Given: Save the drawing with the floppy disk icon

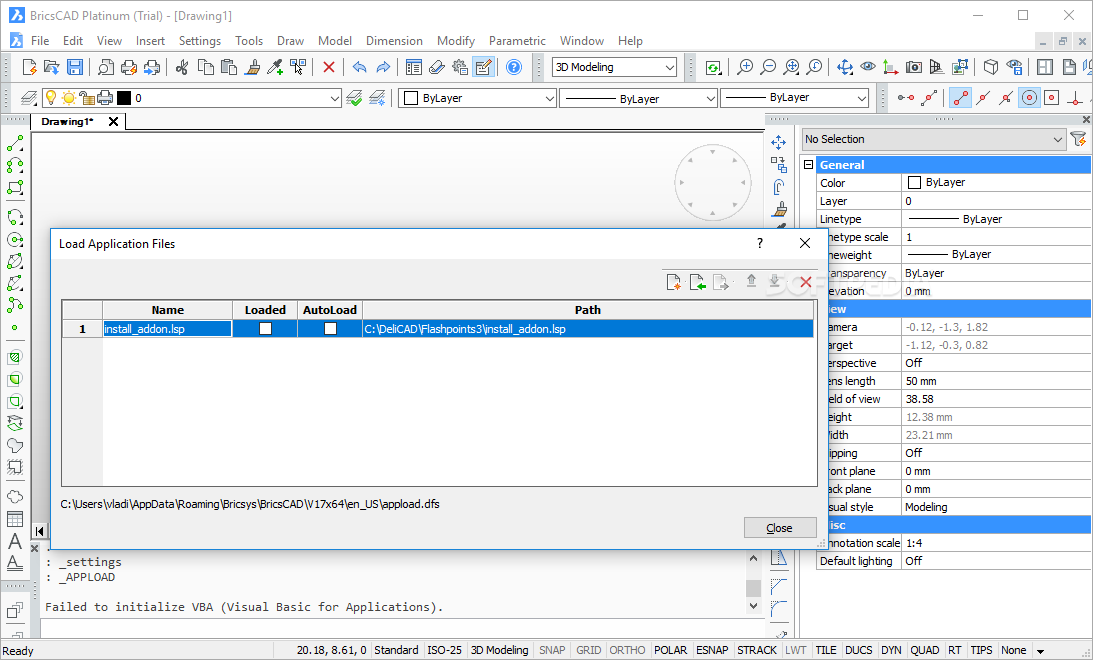Looking at the screenshot, I should pos(75,67).
